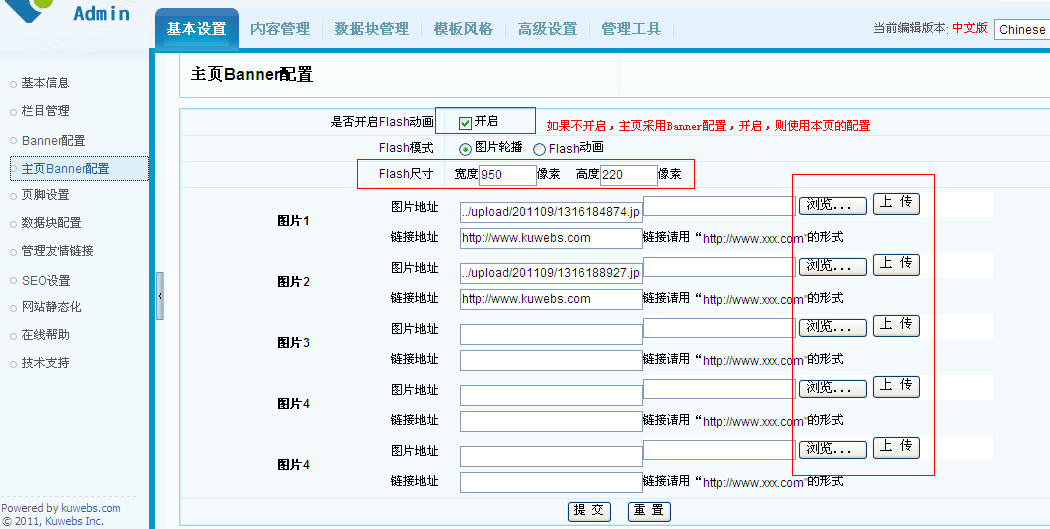Open SEO设置 in the sidebar
Viewport: 1050px width, 529px height.
coord(46,281)
